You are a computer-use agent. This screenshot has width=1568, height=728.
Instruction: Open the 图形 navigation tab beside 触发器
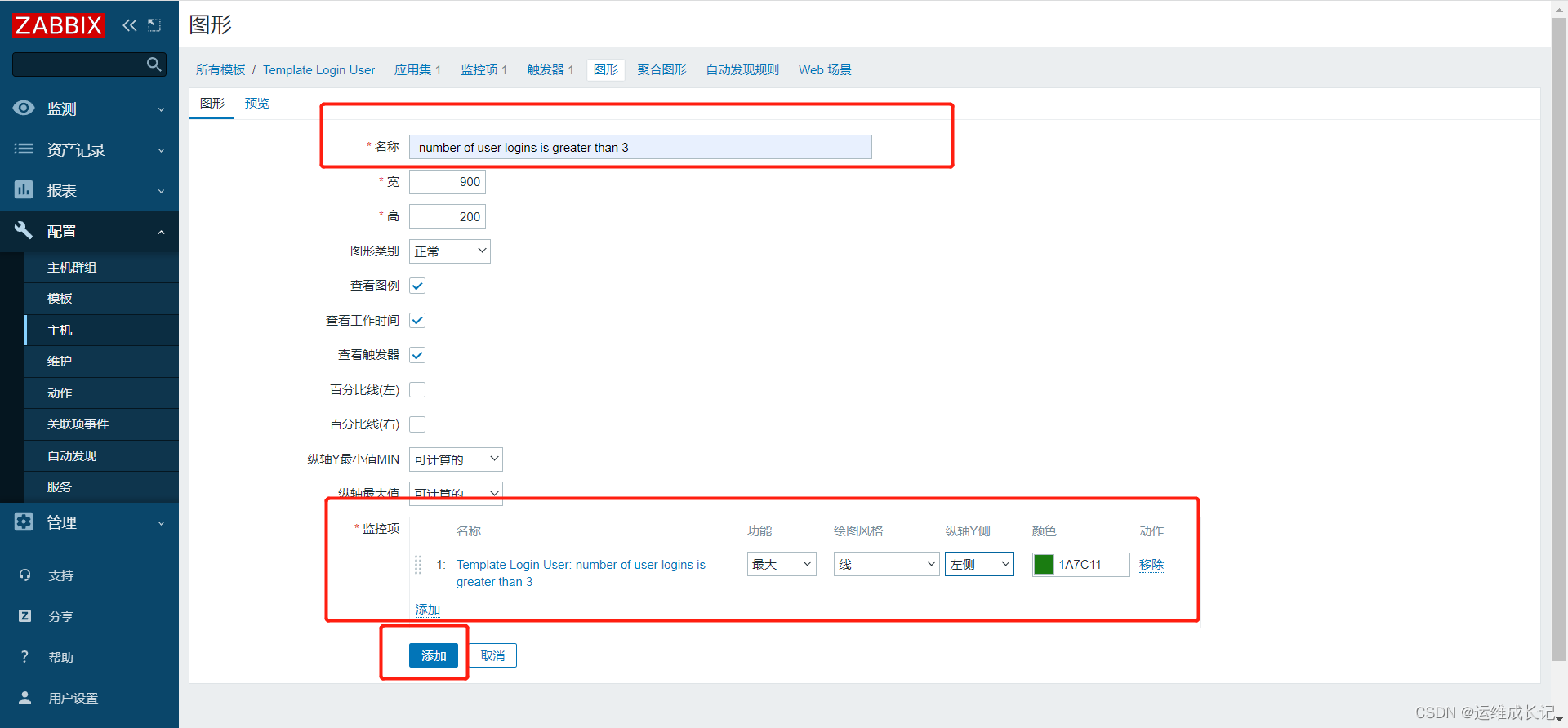tap(606, 69)
